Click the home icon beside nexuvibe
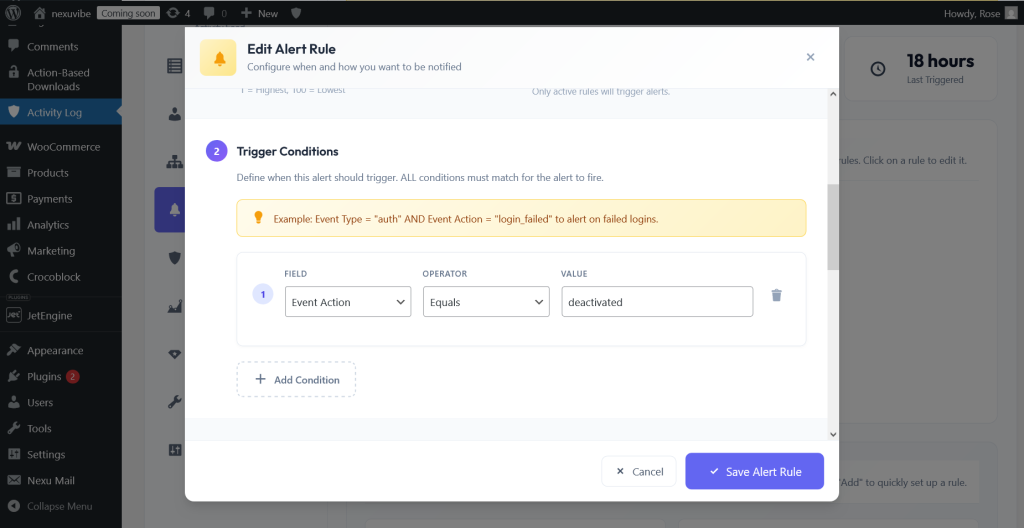 [40, 13]
